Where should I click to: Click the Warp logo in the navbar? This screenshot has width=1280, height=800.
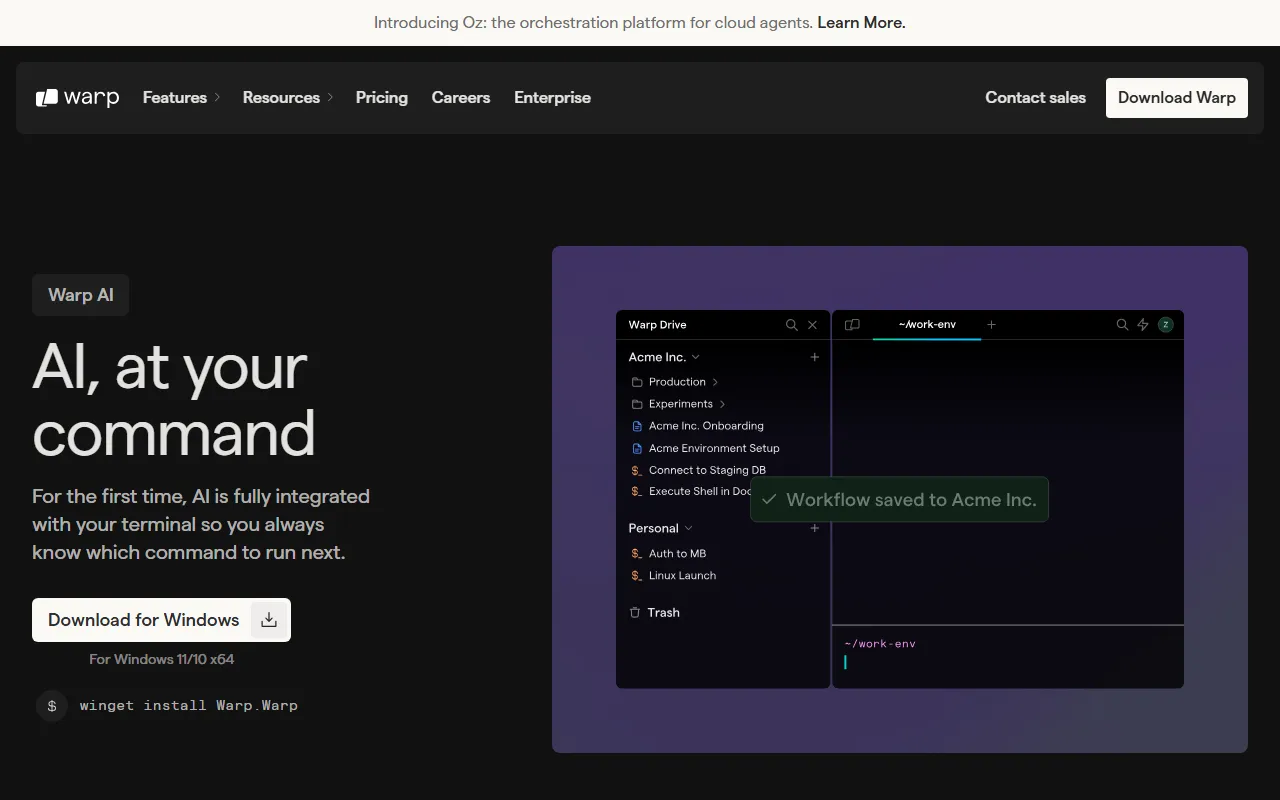click(x=77, y=97)
